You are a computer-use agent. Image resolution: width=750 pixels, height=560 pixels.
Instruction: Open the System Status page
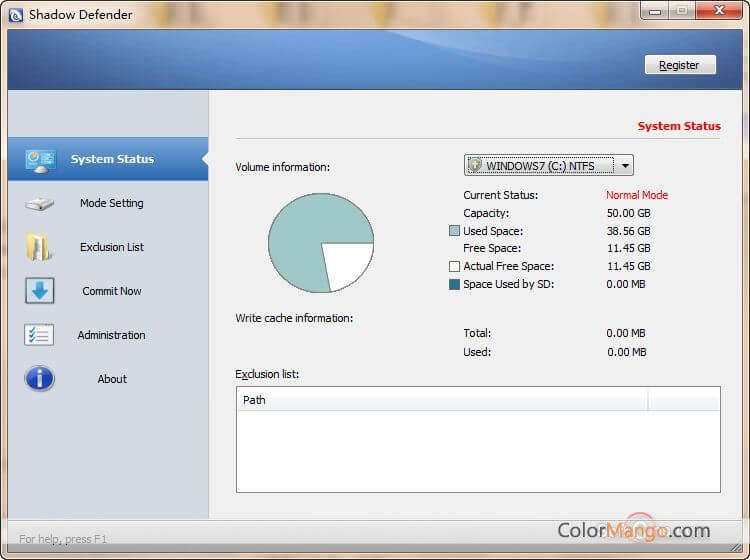click(x=108, y=159)
